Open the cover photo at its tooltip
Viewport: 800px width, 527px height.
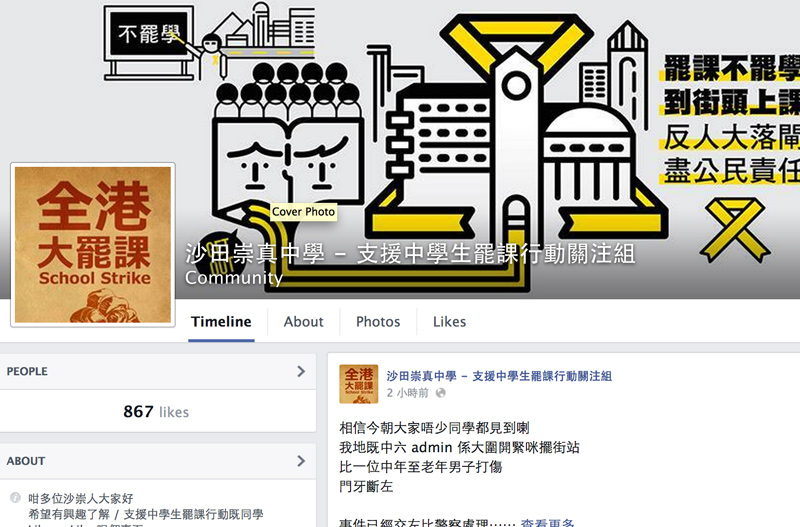(303, 212)
